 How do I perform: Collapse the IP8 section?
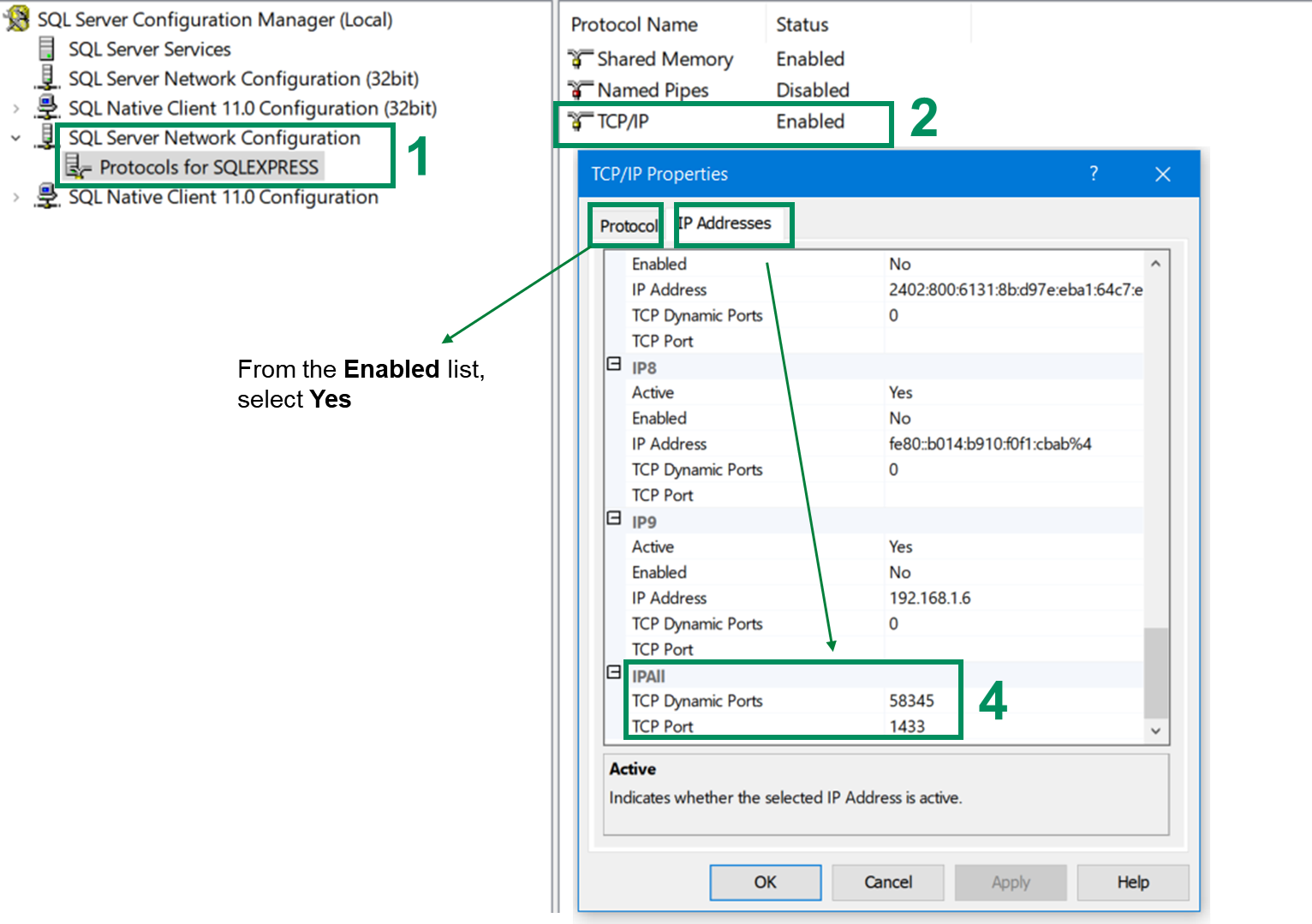click(x=614, y=365)
